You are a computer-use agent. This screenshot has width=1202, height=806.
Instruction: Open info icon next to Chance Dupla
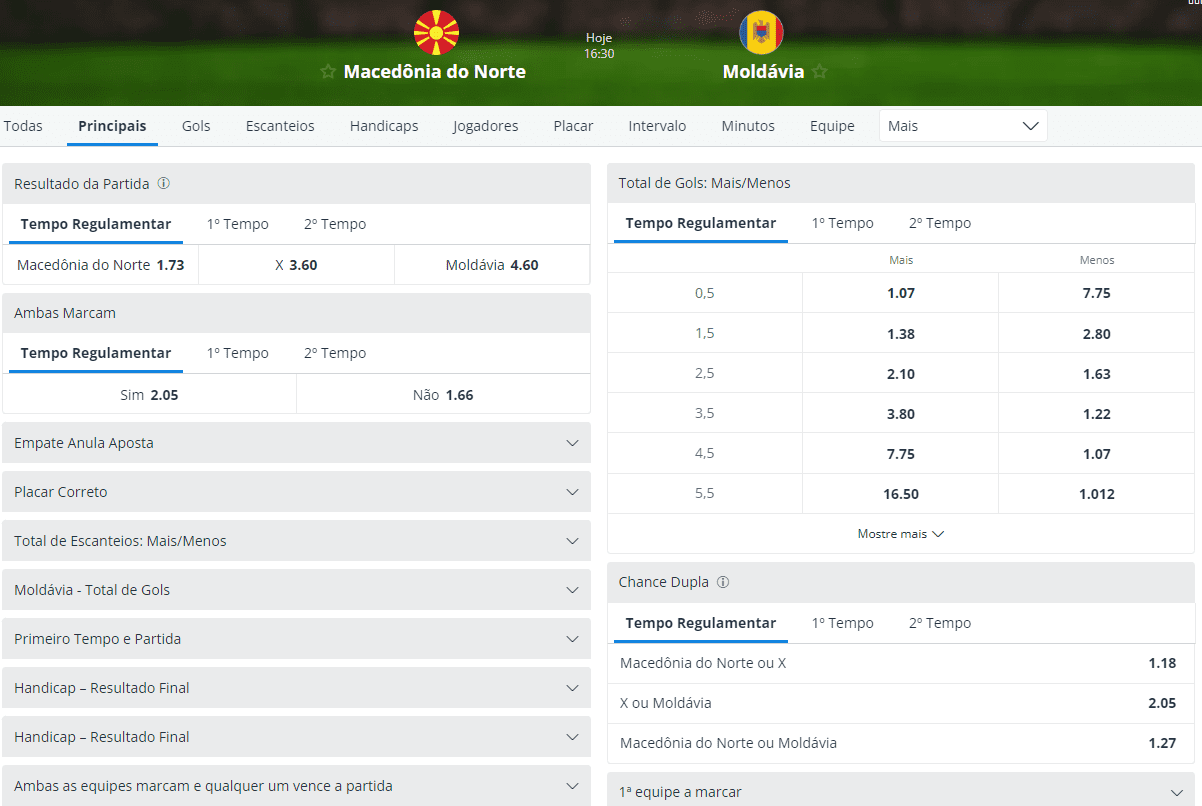(x=723, y=582)
